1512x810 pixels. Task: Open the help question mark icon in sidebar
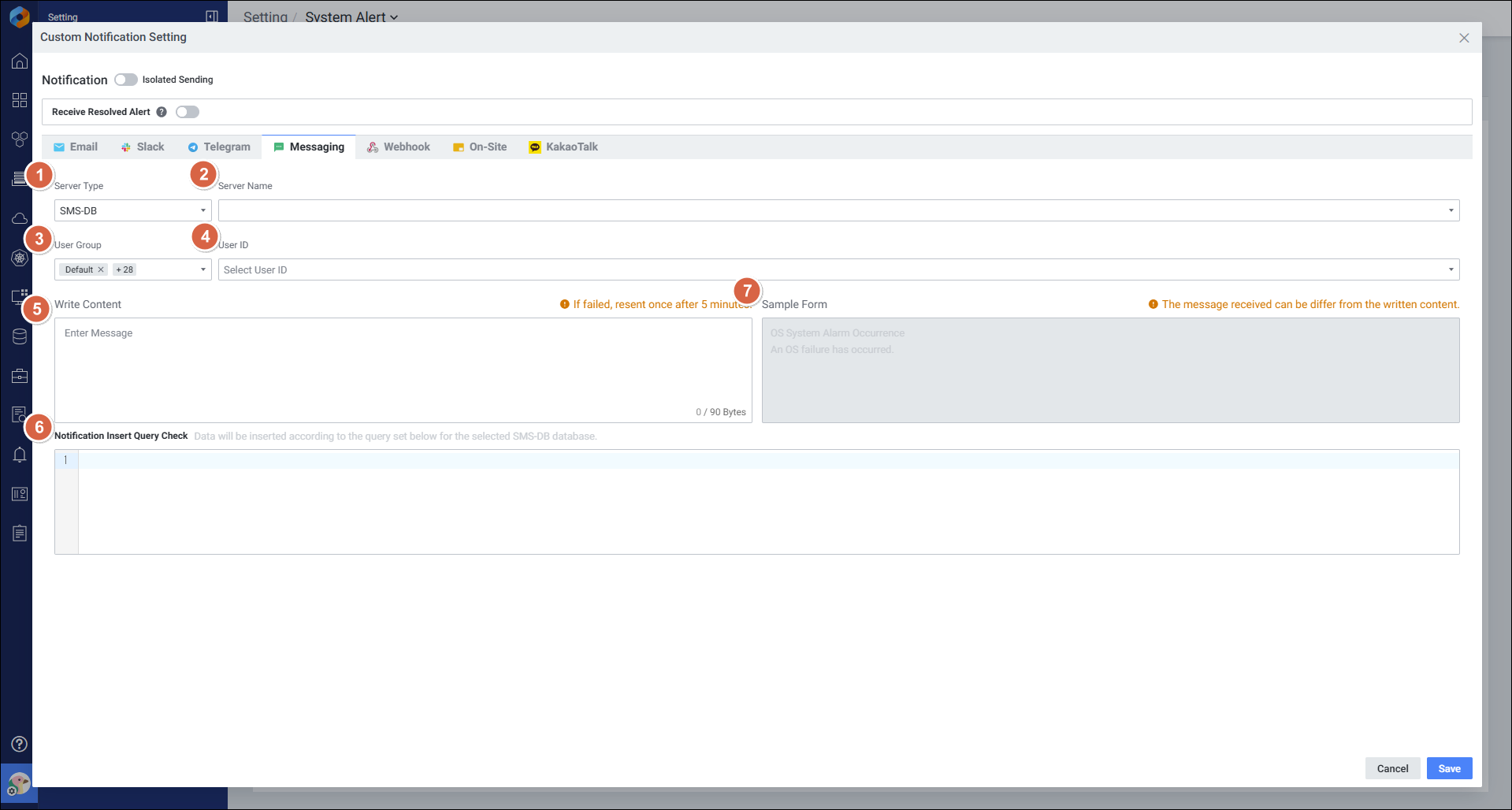tap(20, 744)
